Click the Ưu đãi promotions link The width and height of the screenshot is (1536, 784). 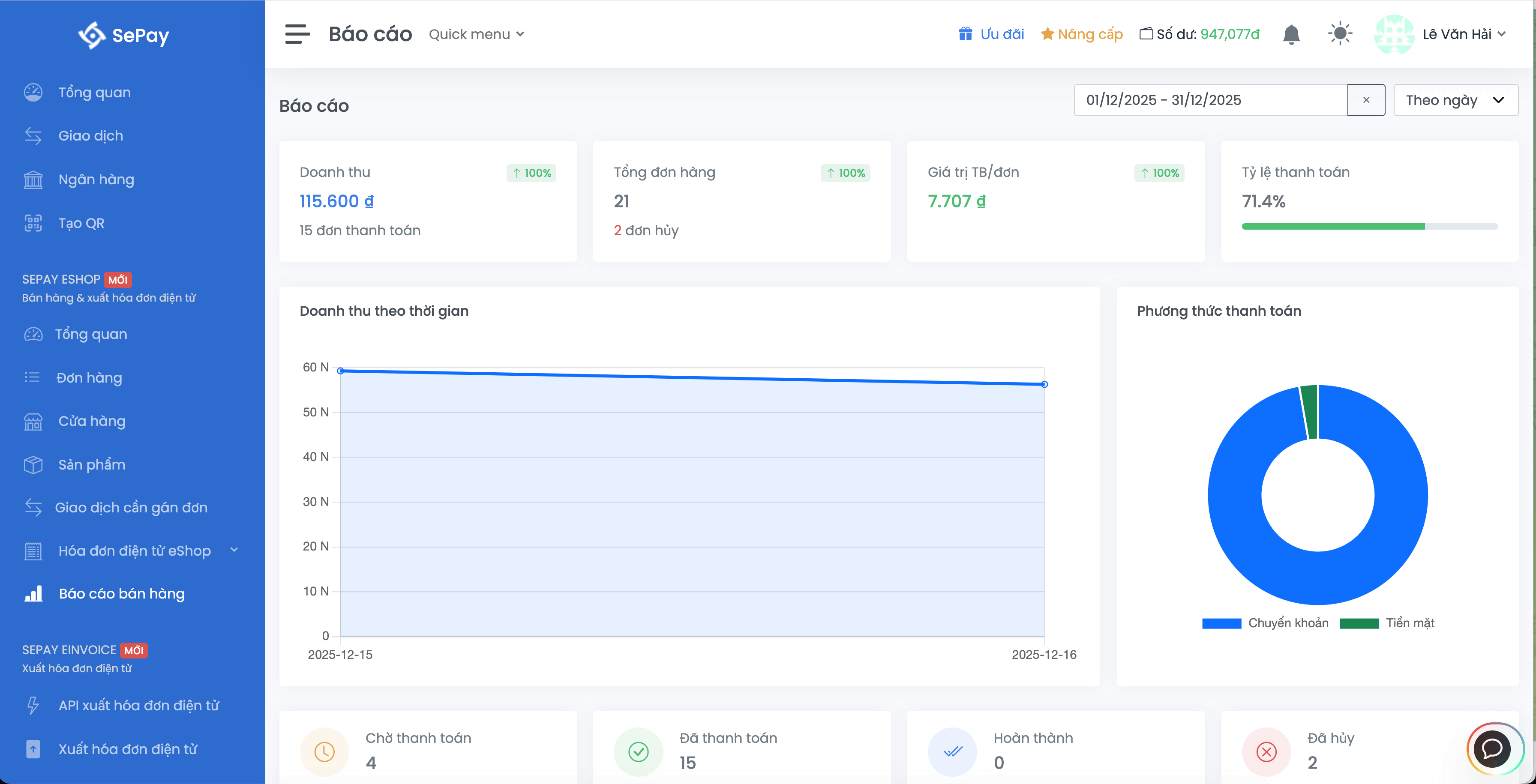tap(991, 35)
